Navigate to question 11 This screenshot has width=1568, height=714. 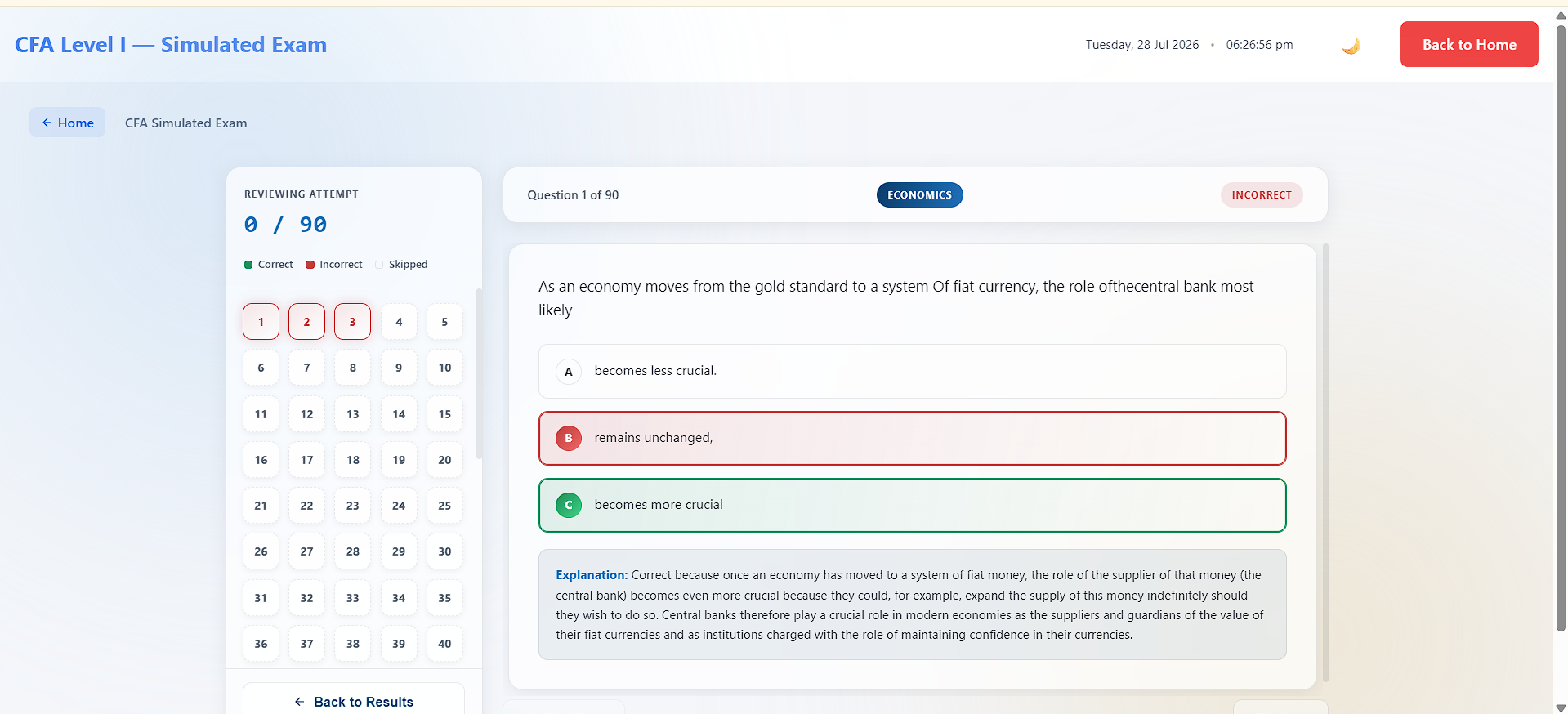tap(261, 413)
